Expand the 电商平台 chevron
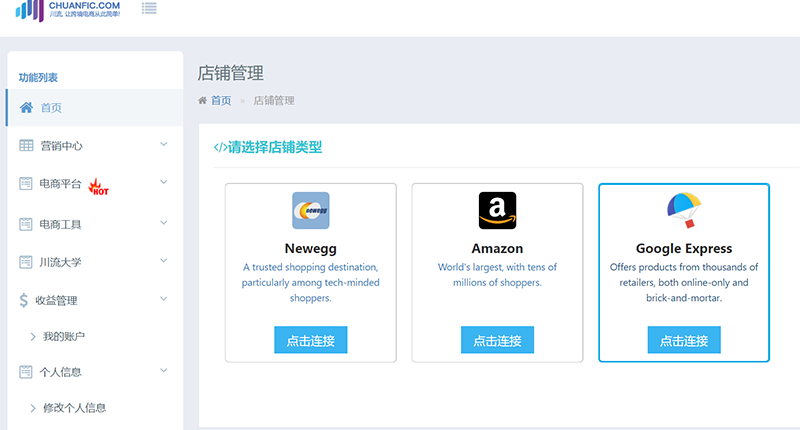800x430 pixels. (x=163, y=182)
